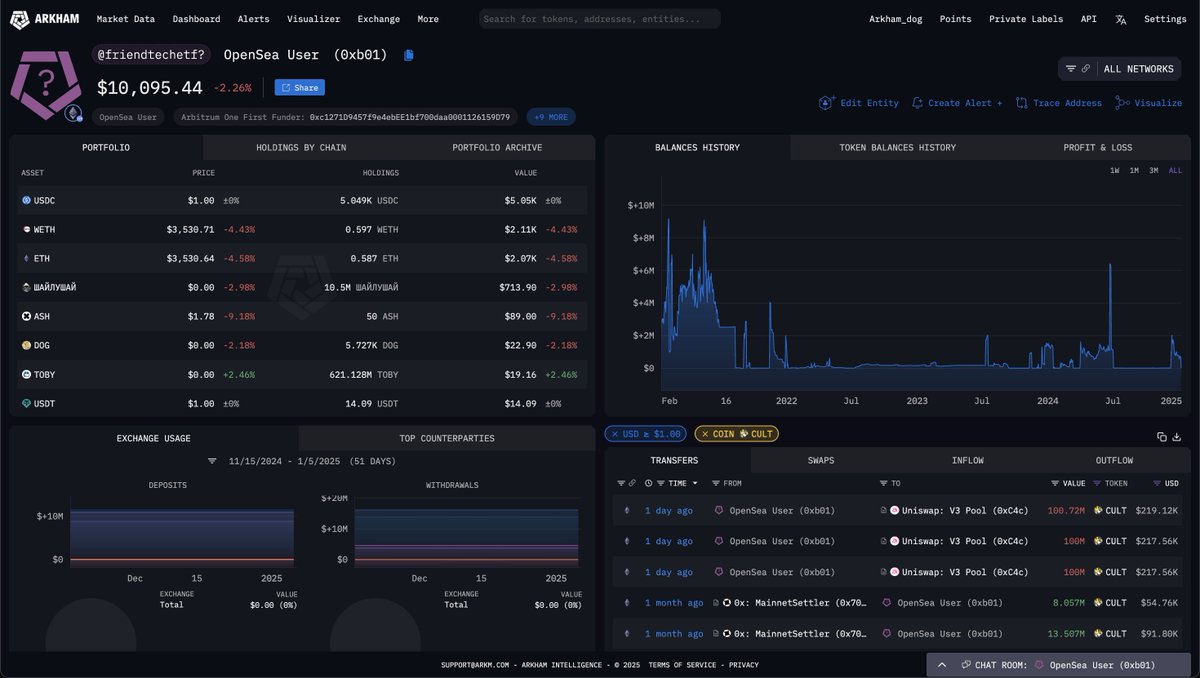Open the Visualizer menu item

click(313, 19)
